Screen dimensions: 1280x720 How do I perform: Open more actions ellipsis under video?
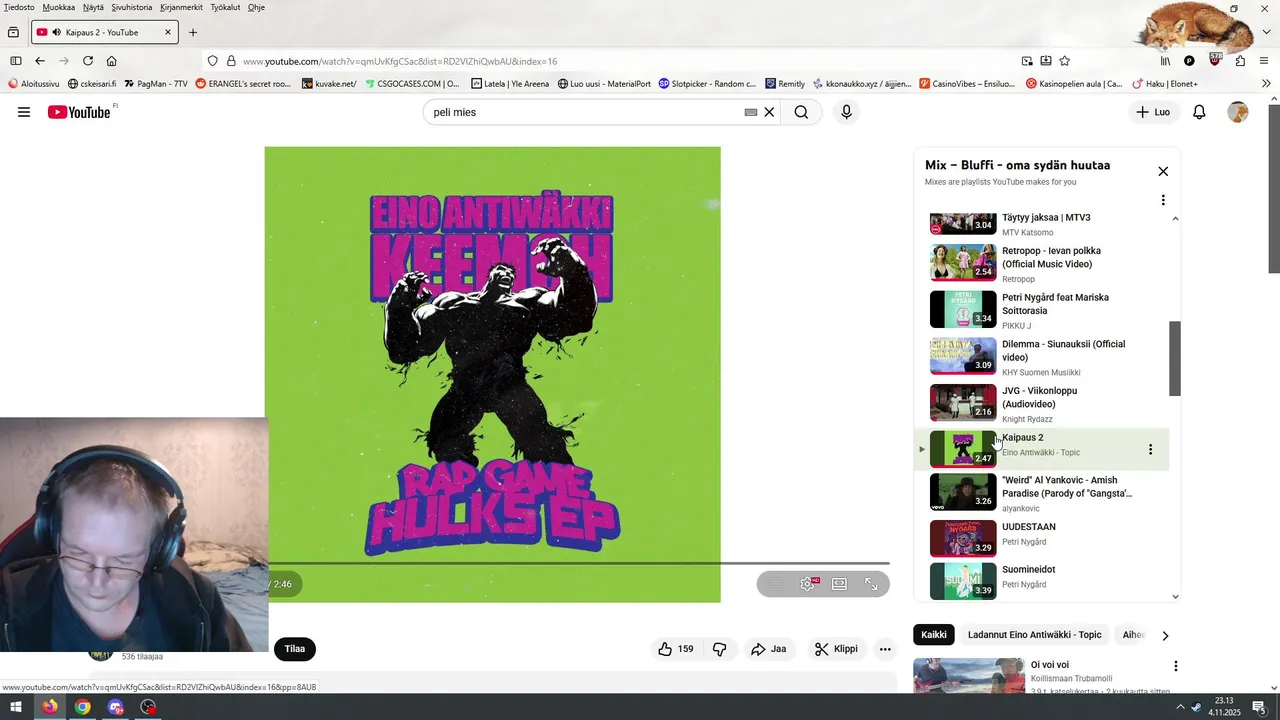point(885,649)
